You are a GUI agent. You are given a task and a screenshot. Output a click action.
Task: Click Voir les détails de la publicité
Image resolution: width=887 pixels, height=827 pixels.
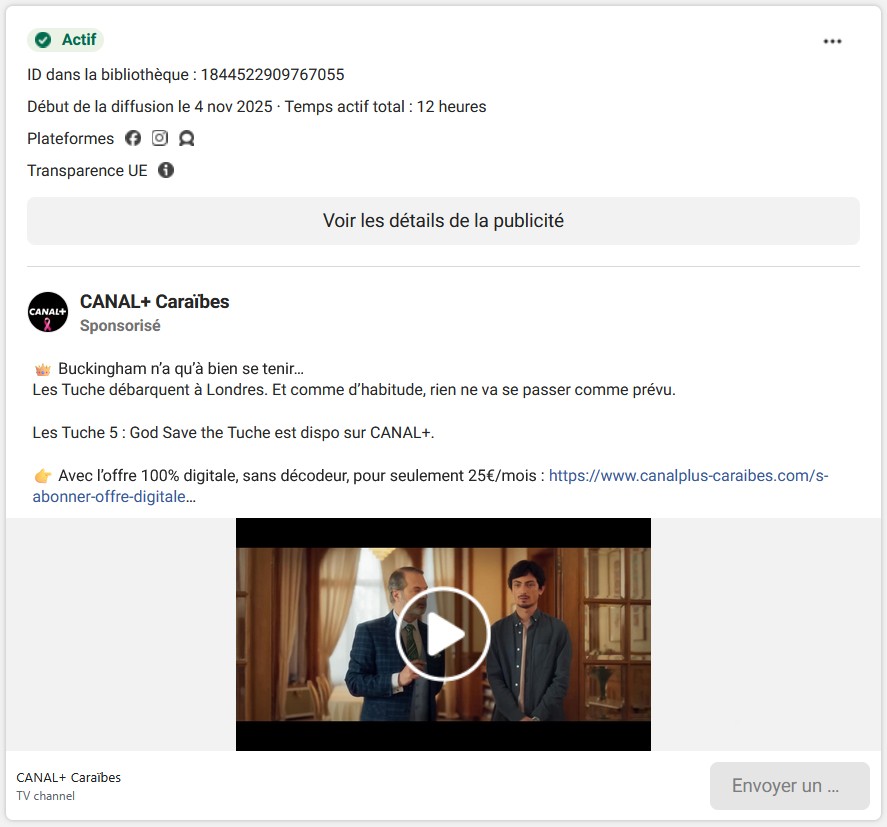click(x=443, y=220)
